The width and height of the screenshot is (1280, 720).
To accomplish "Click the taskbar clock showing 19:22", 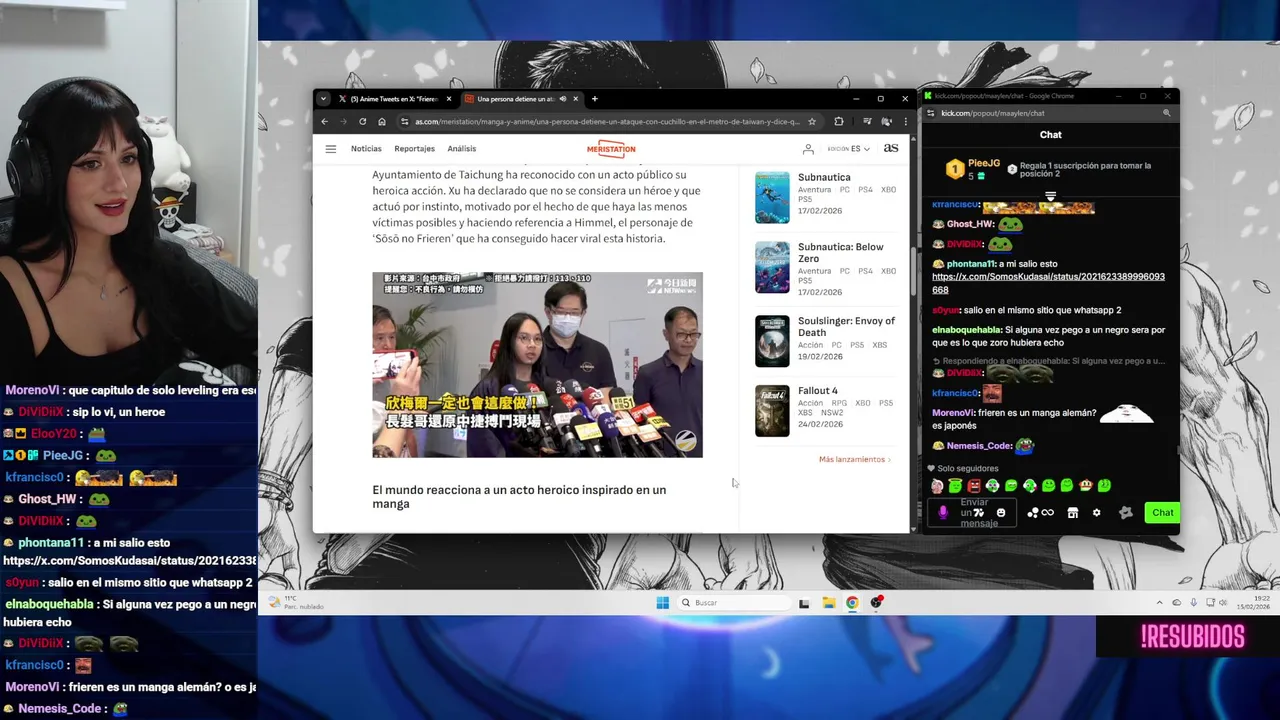I will [x=1252, y=602].
